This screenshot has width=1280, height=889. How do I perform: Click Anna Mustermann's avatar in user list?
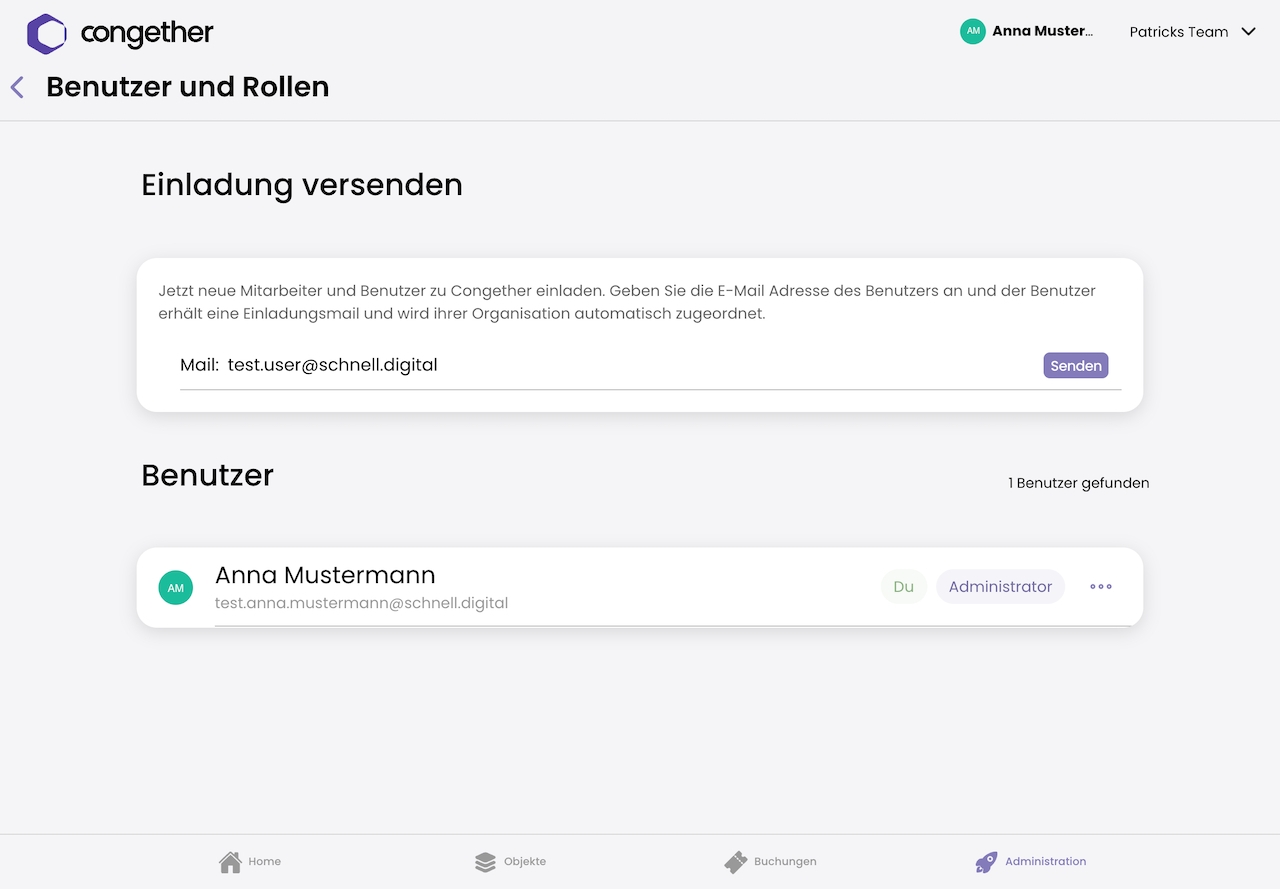176,588
